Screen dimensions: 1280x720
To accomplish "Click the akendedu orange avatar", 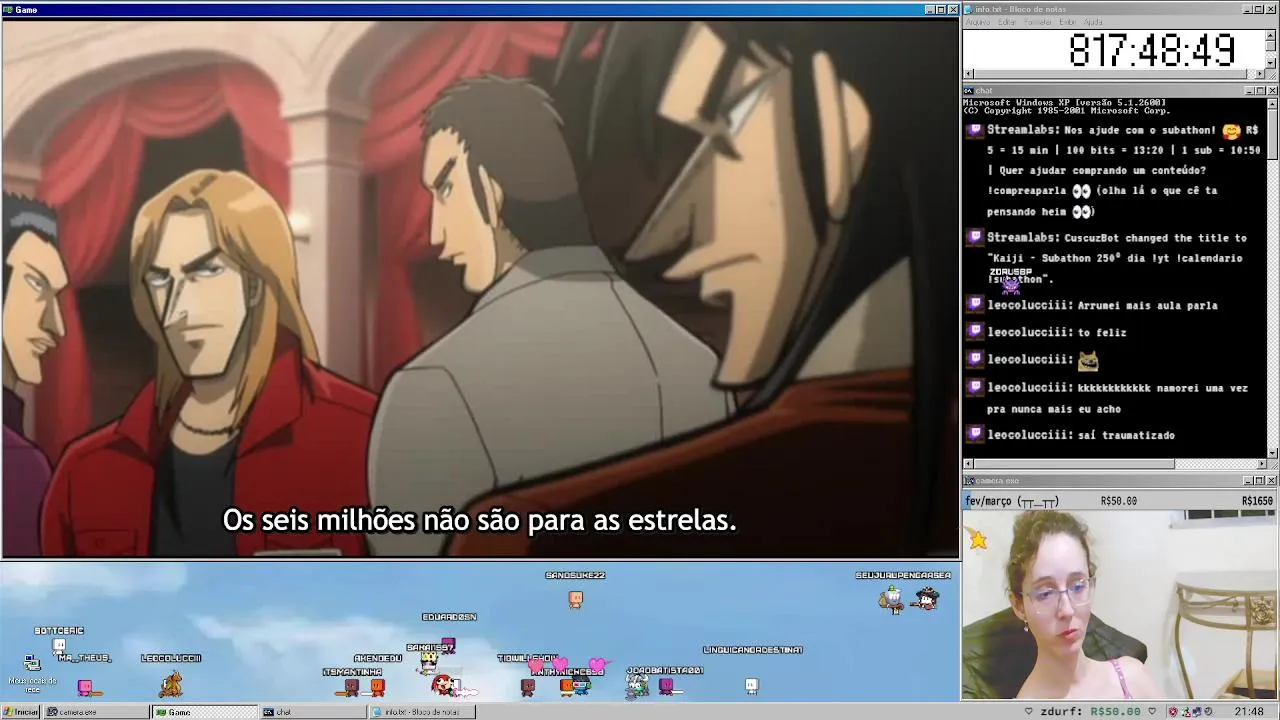I will (x=377, y=686).
